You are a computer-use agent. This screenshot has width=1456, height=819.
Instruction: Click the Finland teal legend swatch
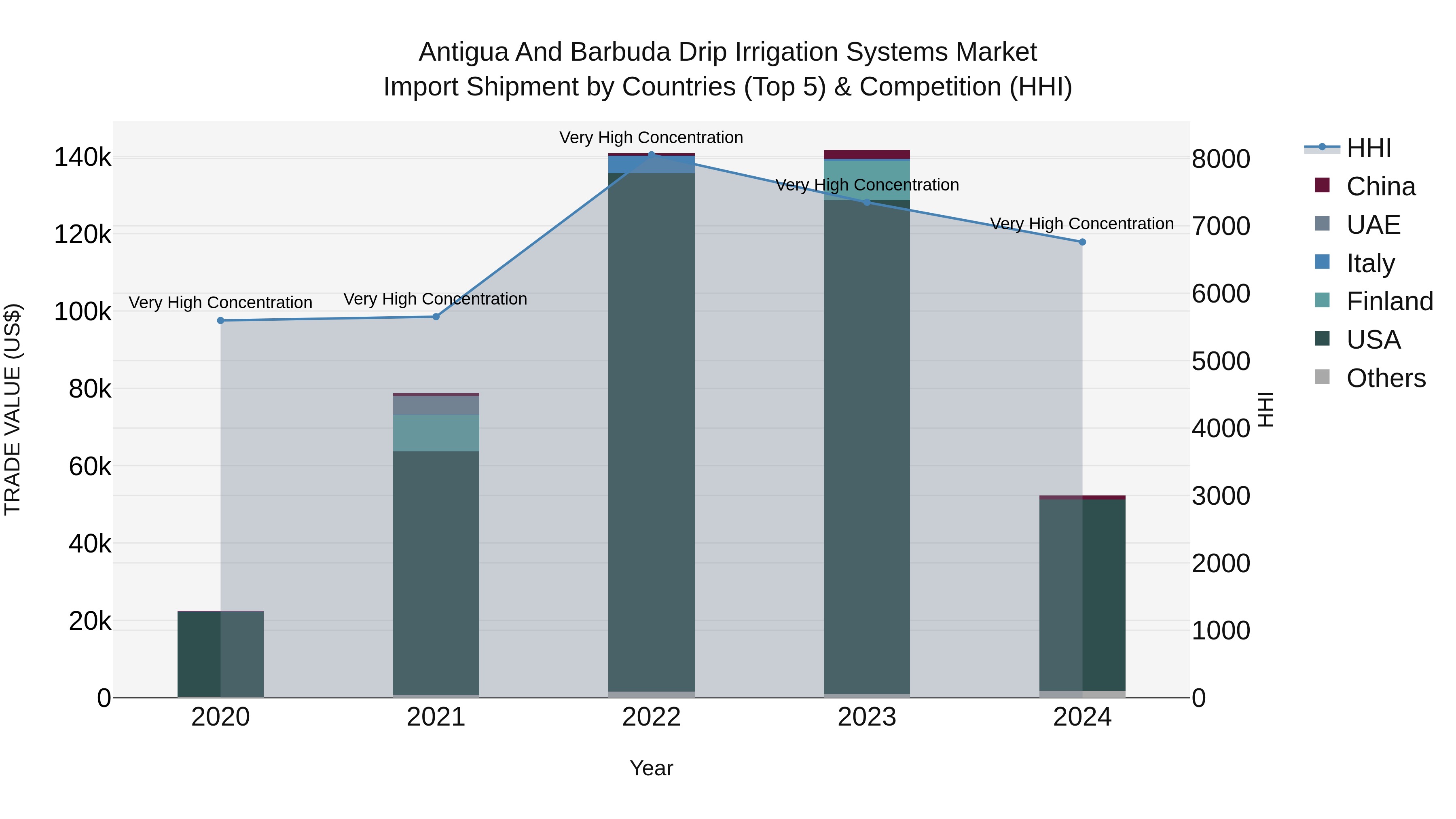pyautogui.click(x=1322, y=300)
